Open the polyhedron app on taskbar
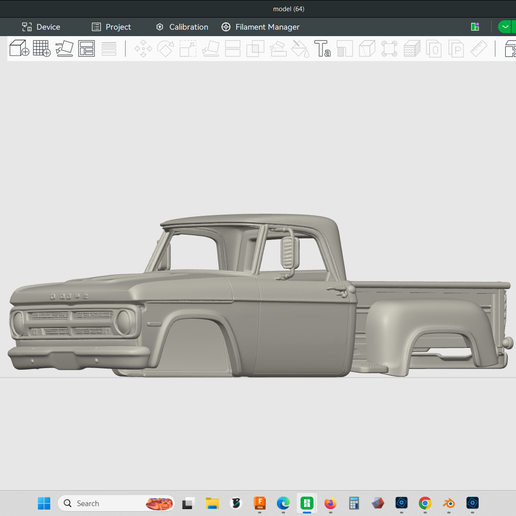Image resolution: width=516 pixels, height=516 pixels. tap(378, 503)
